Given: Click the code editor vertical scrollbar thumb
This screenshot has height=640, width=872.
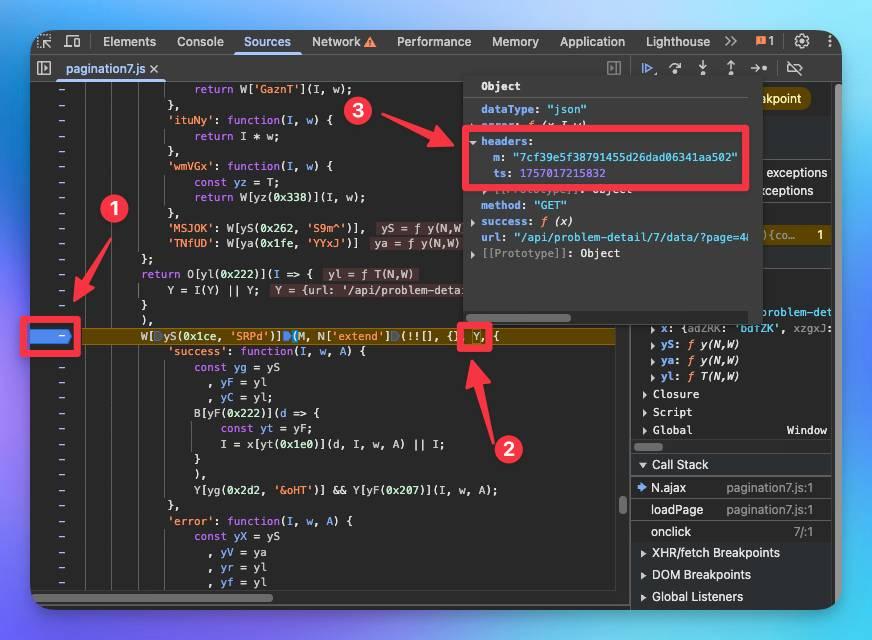Looking at the screenshot, I should tap(623, 505).
